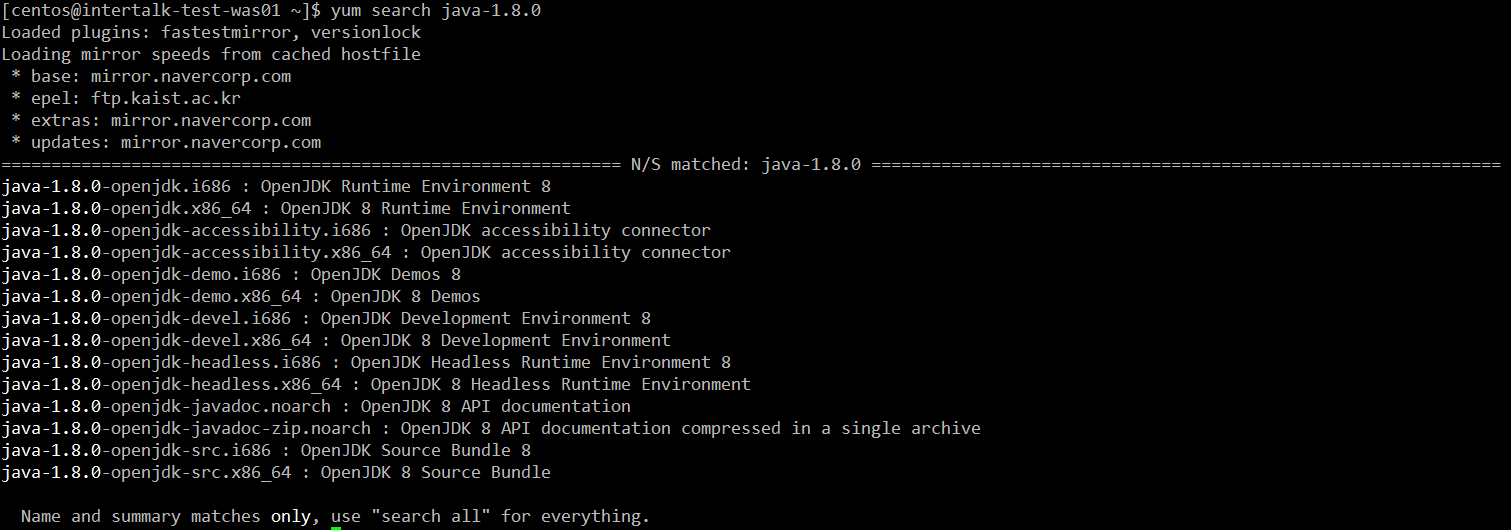Click the java-1.8.0-openjdk-src.x86_64 package name
The height and width of the screenshot is (530, 1511).
(146, 473)
